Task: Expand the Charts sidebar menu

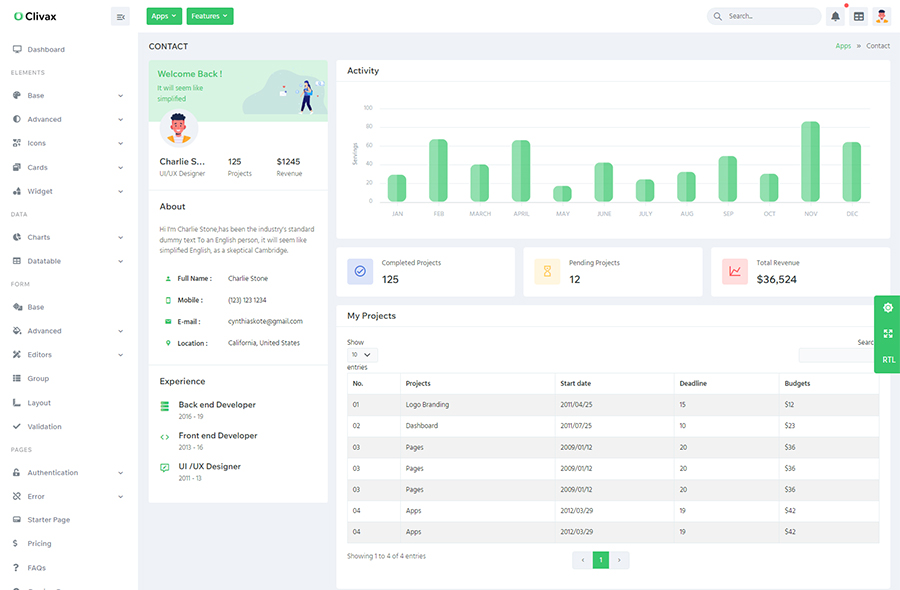Action: pos(67,237)
